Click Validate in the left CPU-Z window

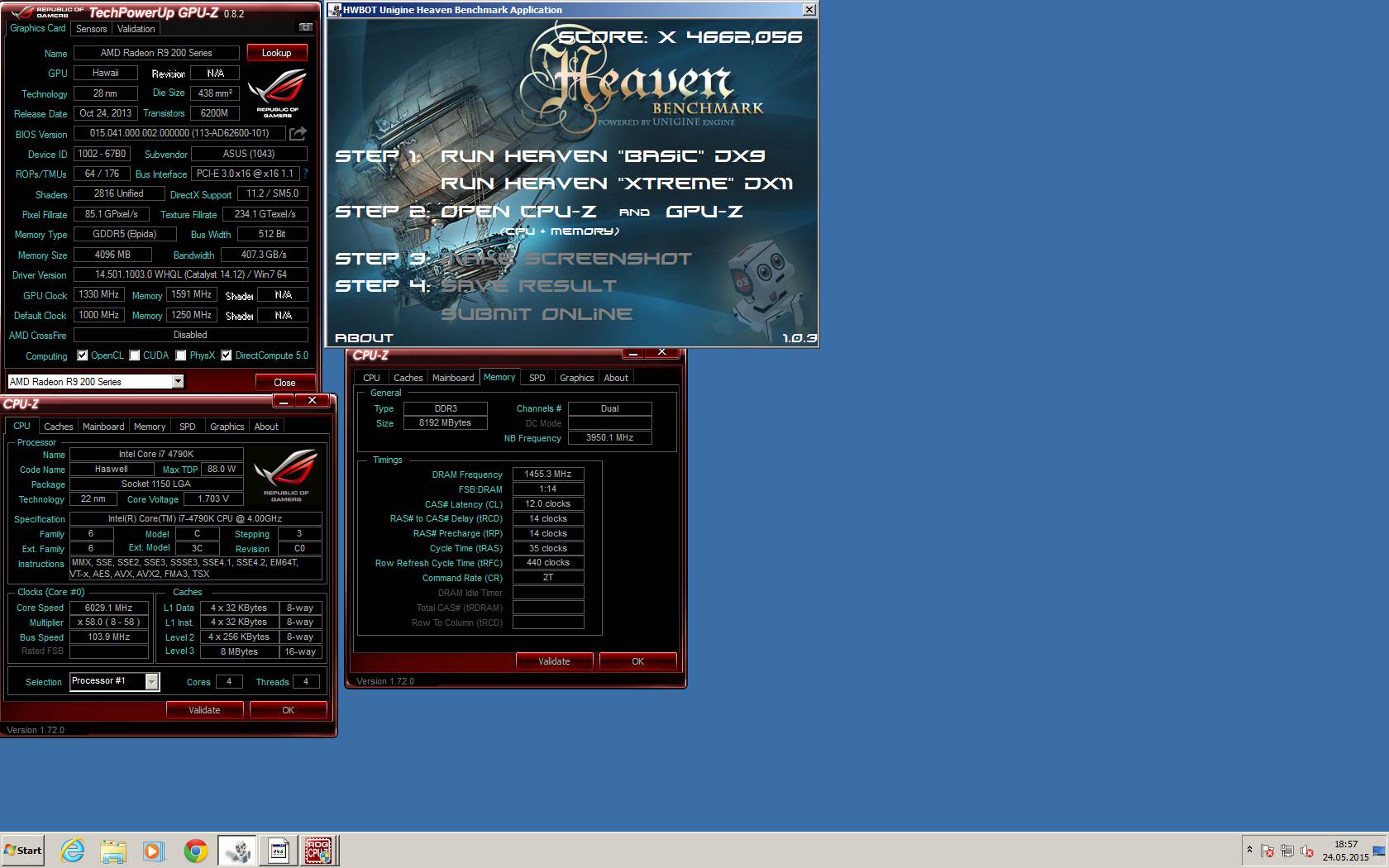pos(205,710)
